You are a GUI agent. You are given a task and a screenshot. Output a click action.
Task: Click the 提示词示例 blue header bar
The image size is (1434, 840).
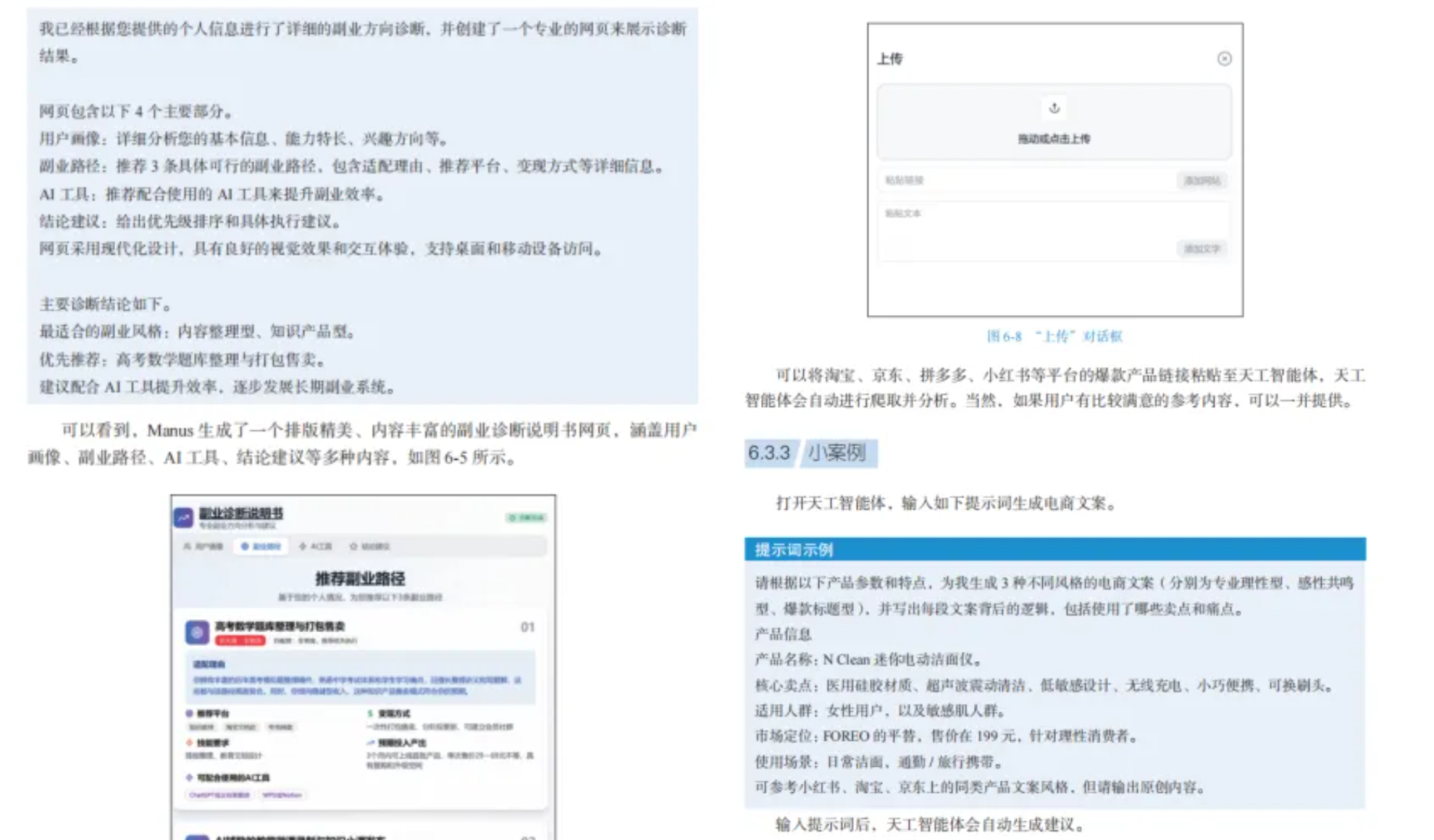(1055, 549)
